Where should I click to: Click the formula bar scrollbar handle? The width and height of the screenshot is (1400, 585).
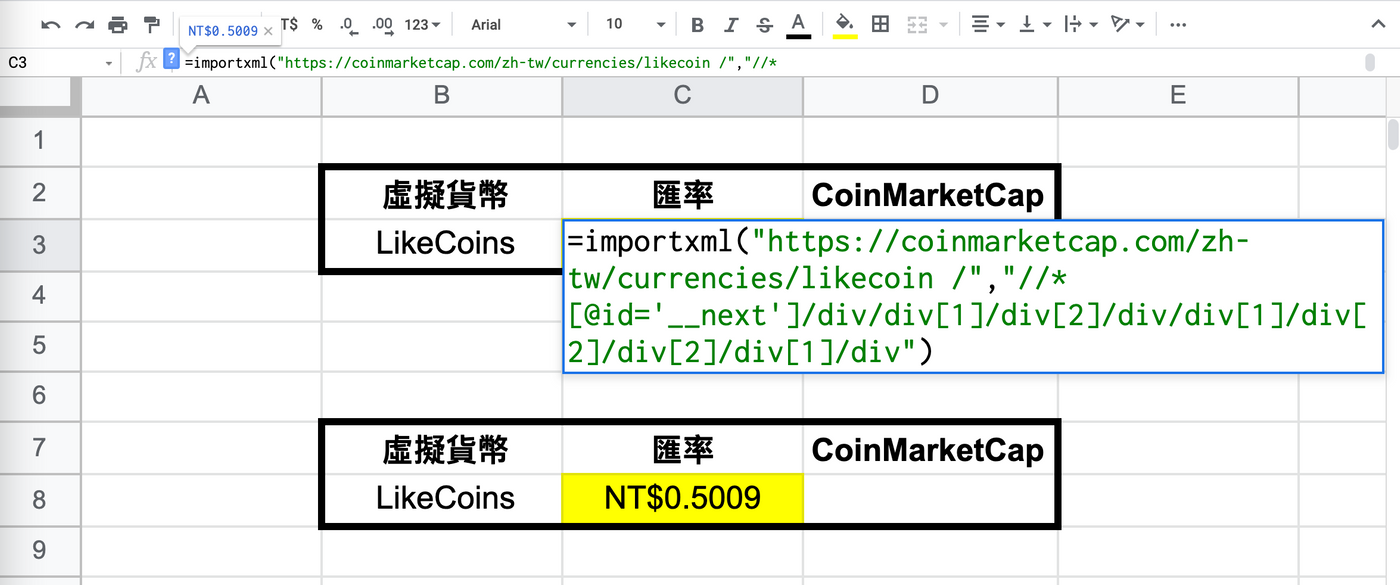pyautogui.click(x=1369, y=63)
